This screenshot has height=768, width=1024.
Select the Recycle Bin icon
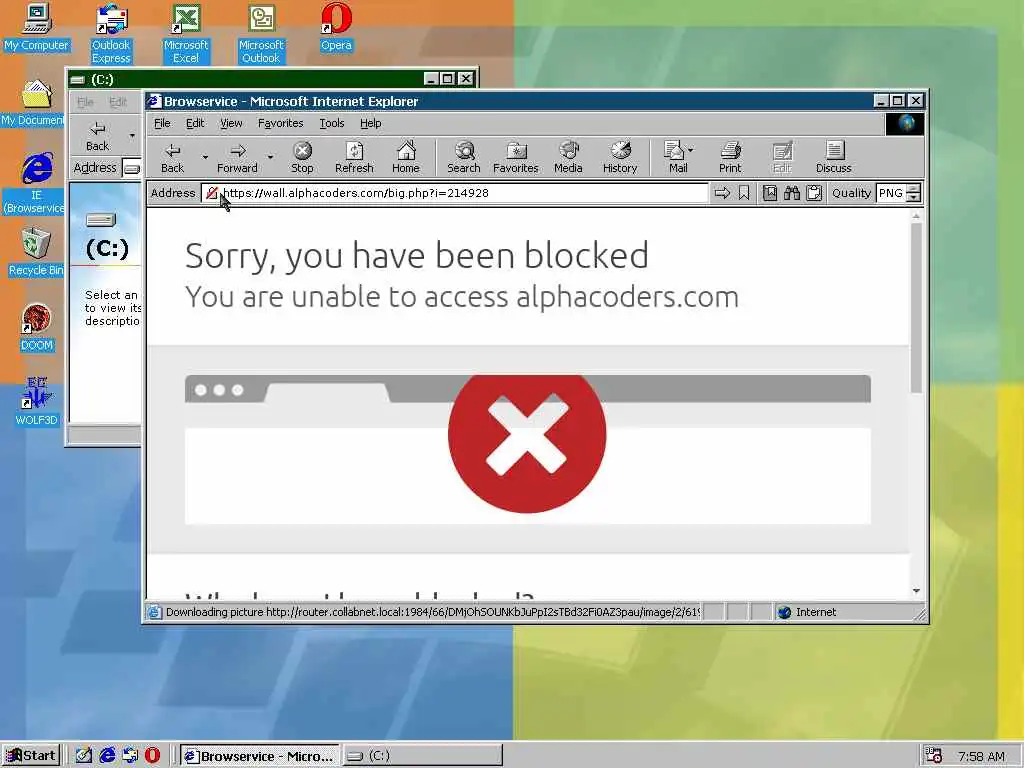pos(36,253)
